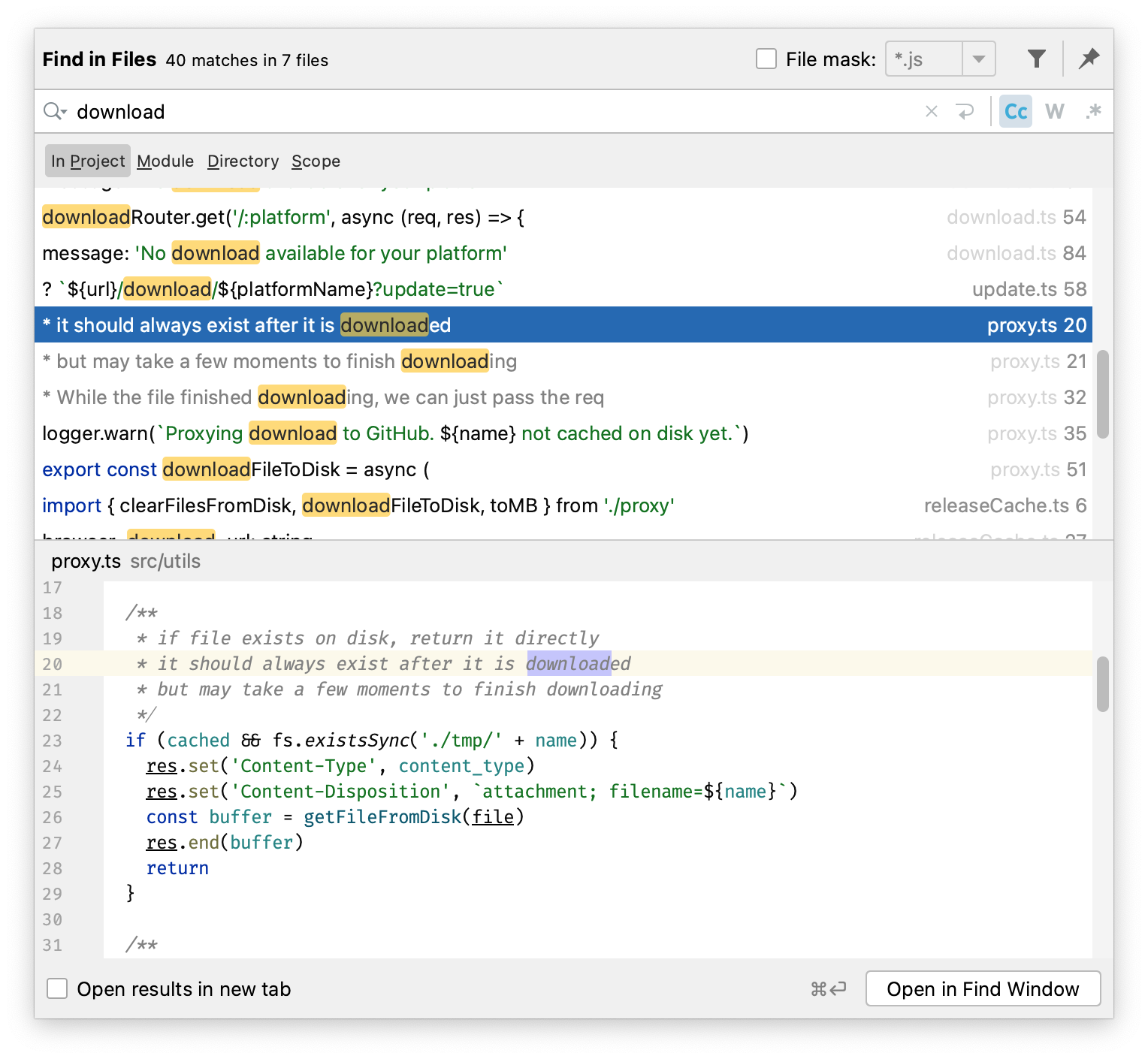Click '40 matches in 7 files' text
The image size is (1148, 1059).
tap(247, 60)
